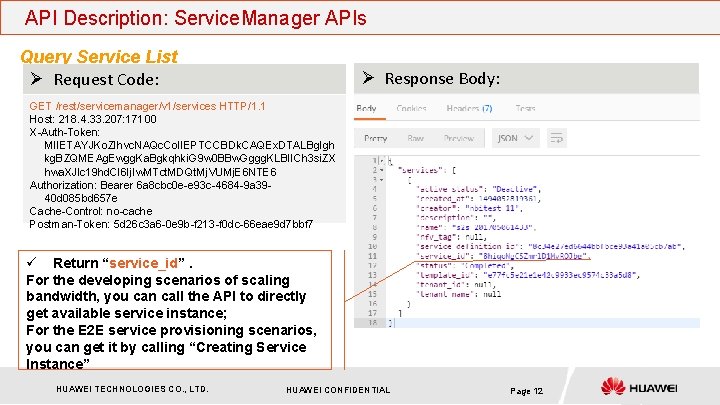Click the "status" line in the response

point(465,266)
